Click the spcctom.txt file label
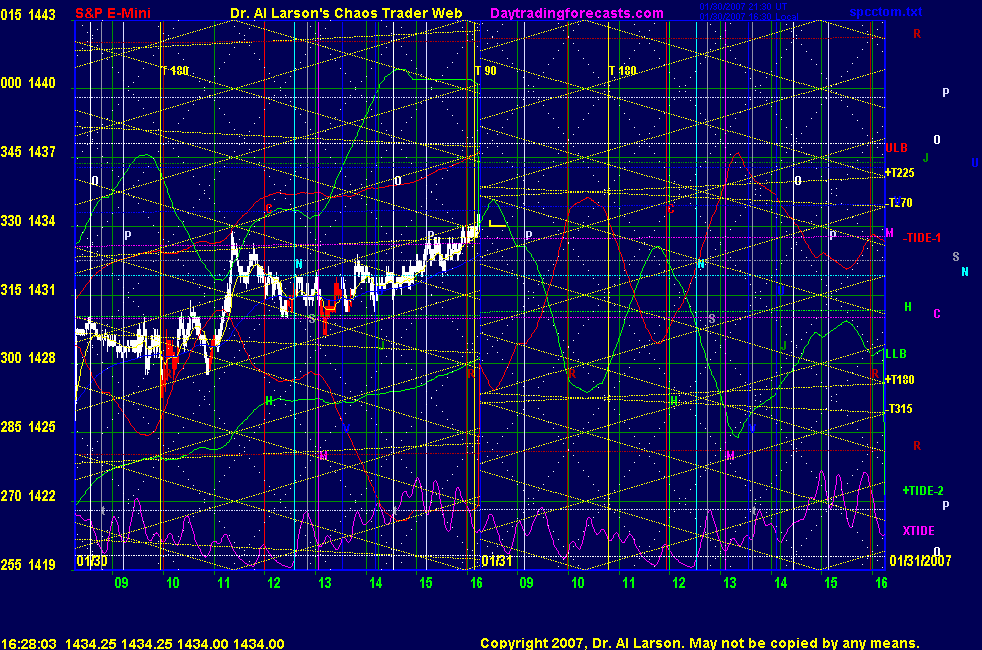The width and height of the screenshot is (982, 650). pyautogui.click(x=886, y=12)
